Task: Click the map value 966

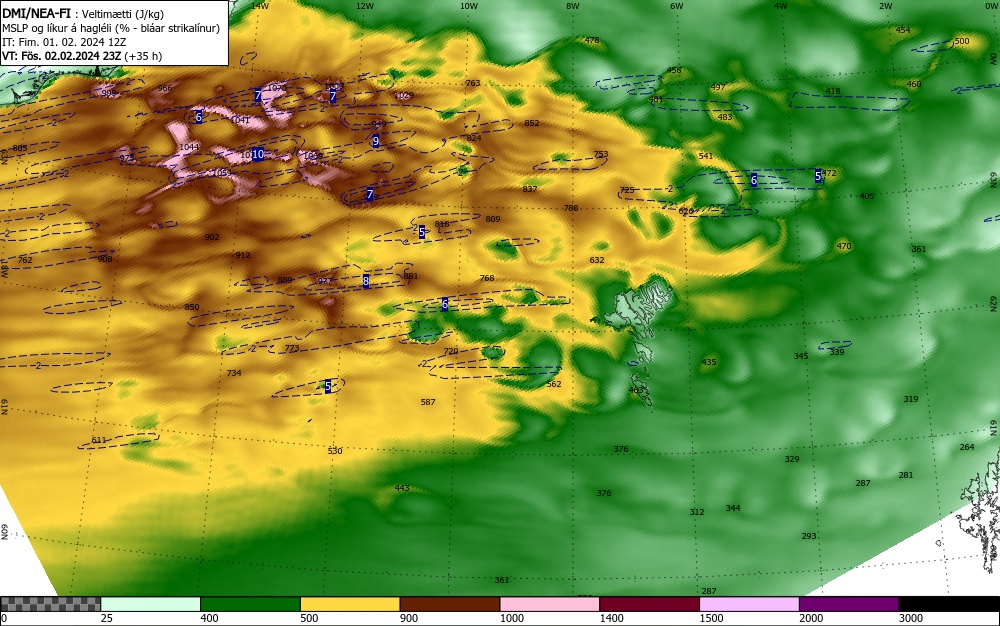Action: (165, 88)
